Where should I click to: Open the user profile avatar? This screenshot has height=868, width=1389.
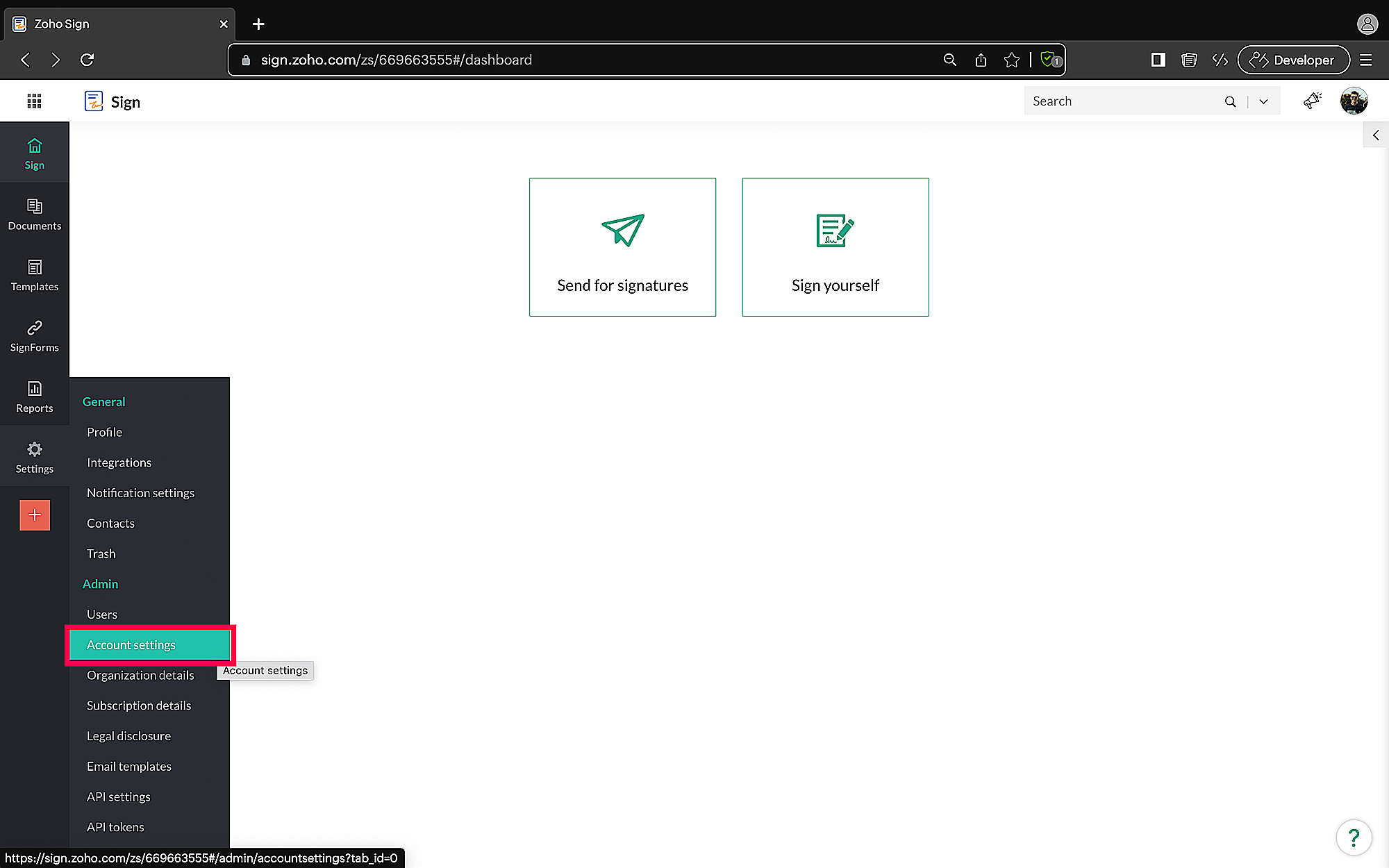tap(1354, 101)
